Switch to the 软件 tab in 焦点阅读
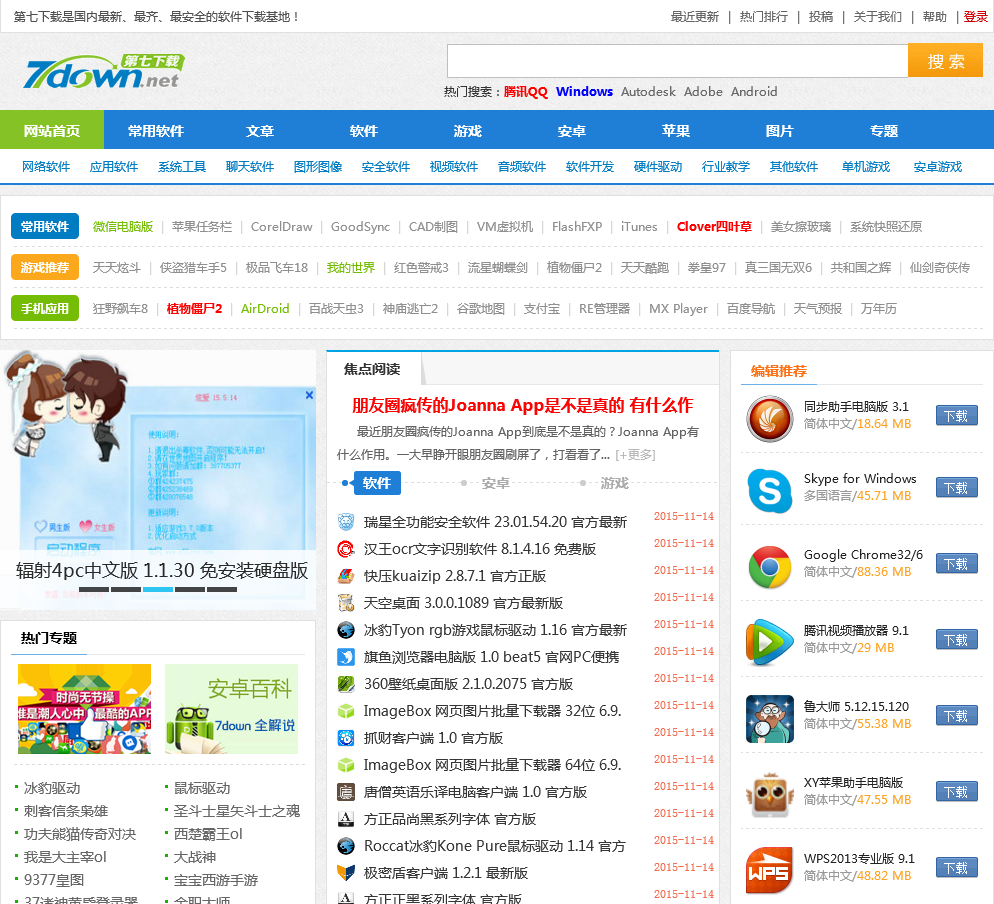Image resolution: width=994 pixels, height=904 pixels. (377, 483)
